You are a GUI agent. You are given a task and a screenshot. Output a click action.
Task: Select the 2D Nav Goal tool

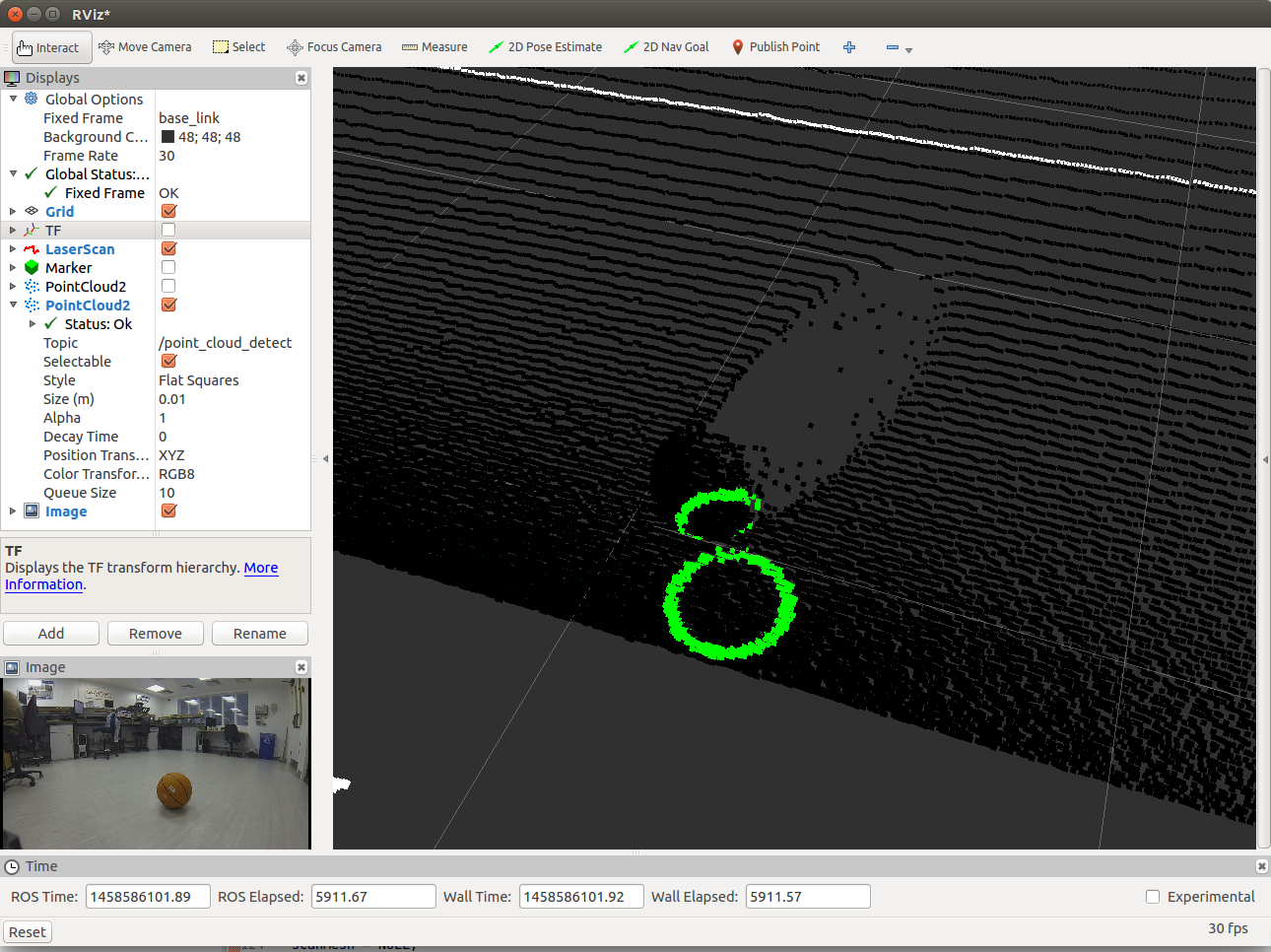[x=666, y=47]
